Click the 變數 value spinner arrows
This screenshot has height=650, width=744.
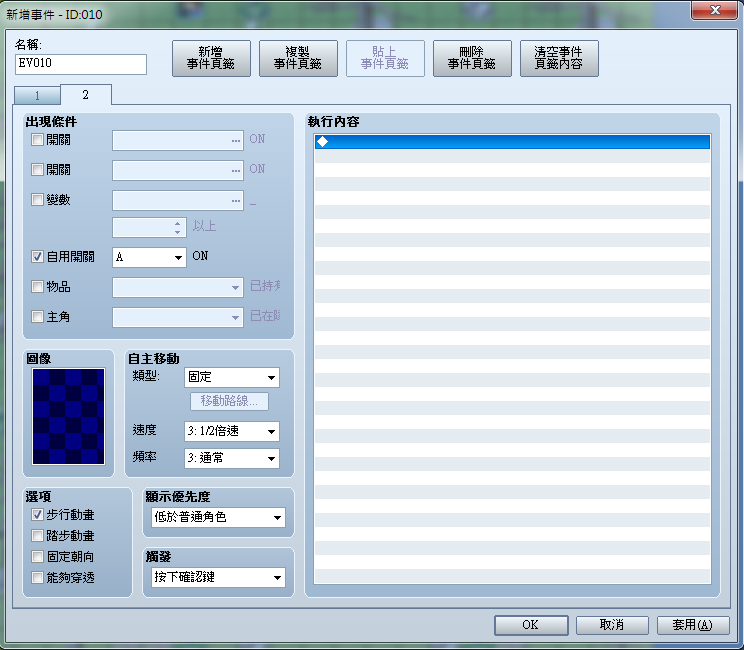click(177, 228)
